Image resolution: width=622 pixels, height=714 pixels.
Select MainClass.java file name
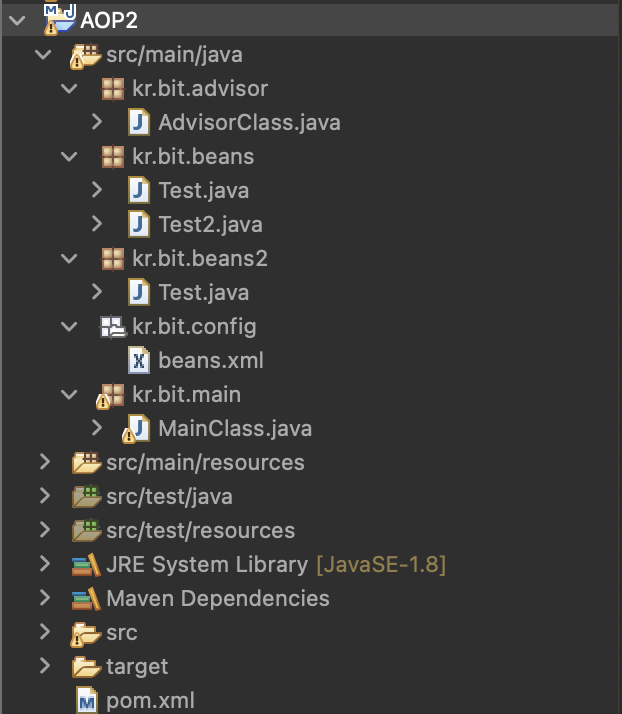point(235,429)
